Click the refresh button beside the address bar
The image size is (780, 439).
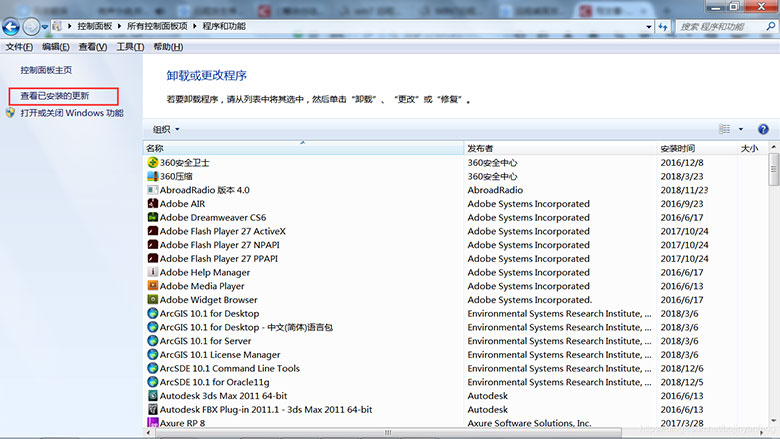click(663, 27)
